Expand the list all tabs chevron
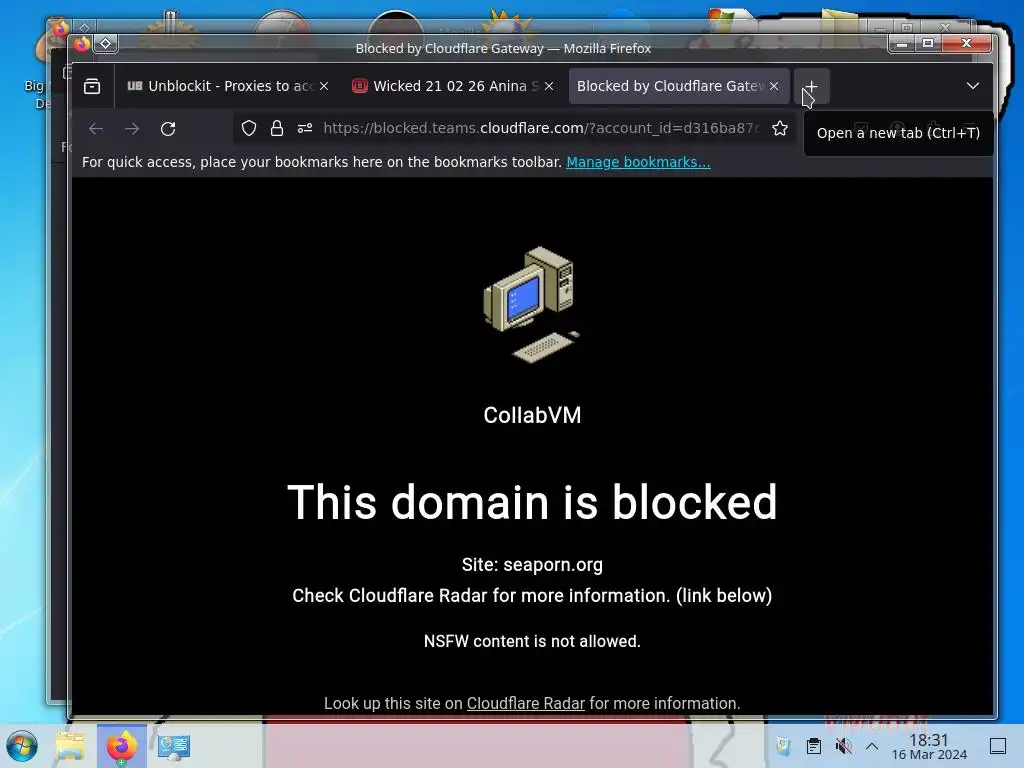Viewport: 1024px width, 768px height. (972, 86)
